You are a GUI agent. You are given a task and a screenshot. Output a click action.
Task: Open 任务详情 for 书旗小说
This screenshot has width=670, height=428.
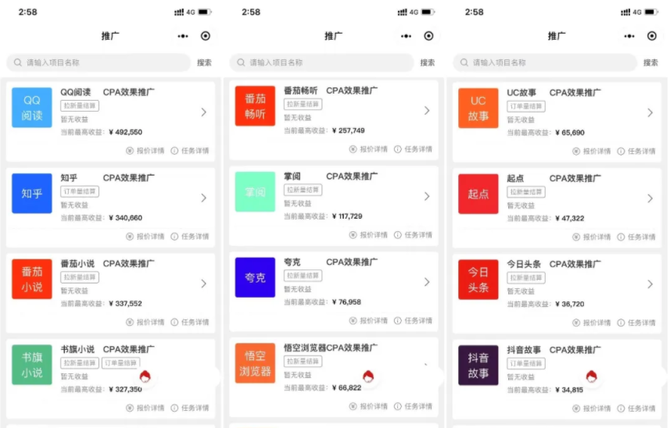click(x=190, y=408)
